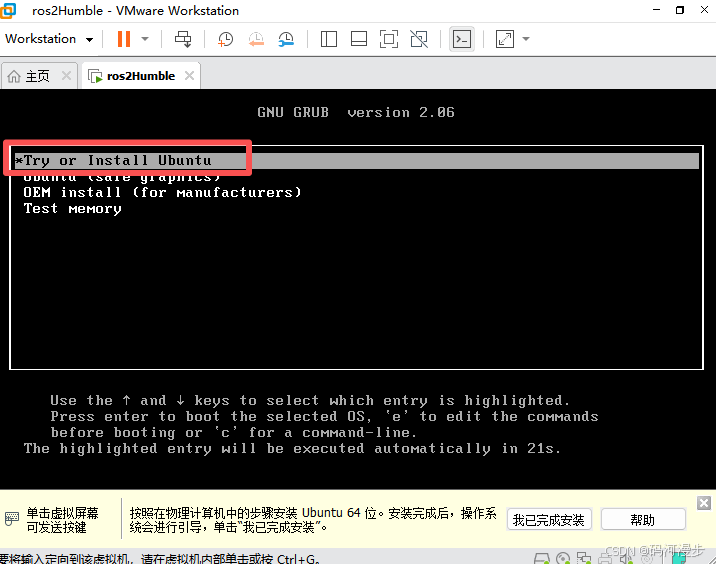The height and width of the screenshot is (564, 716).
Task: Toggle the console view button
Action: [462, 39]
